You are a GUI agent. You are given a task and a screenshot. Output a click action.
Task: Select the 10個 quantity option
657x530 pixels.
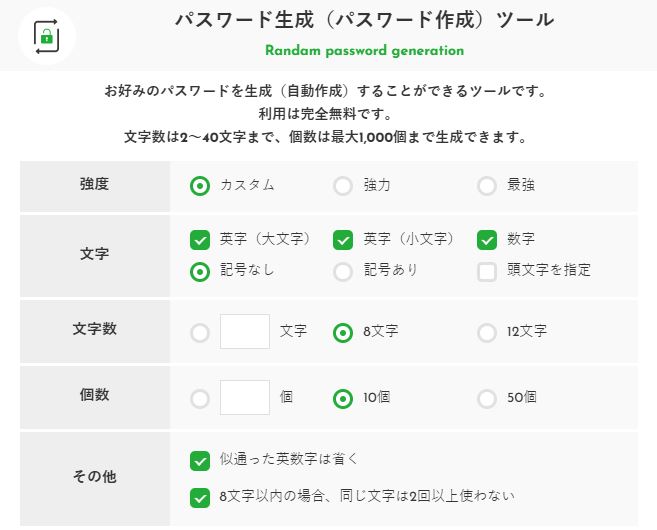pos(343,398)
